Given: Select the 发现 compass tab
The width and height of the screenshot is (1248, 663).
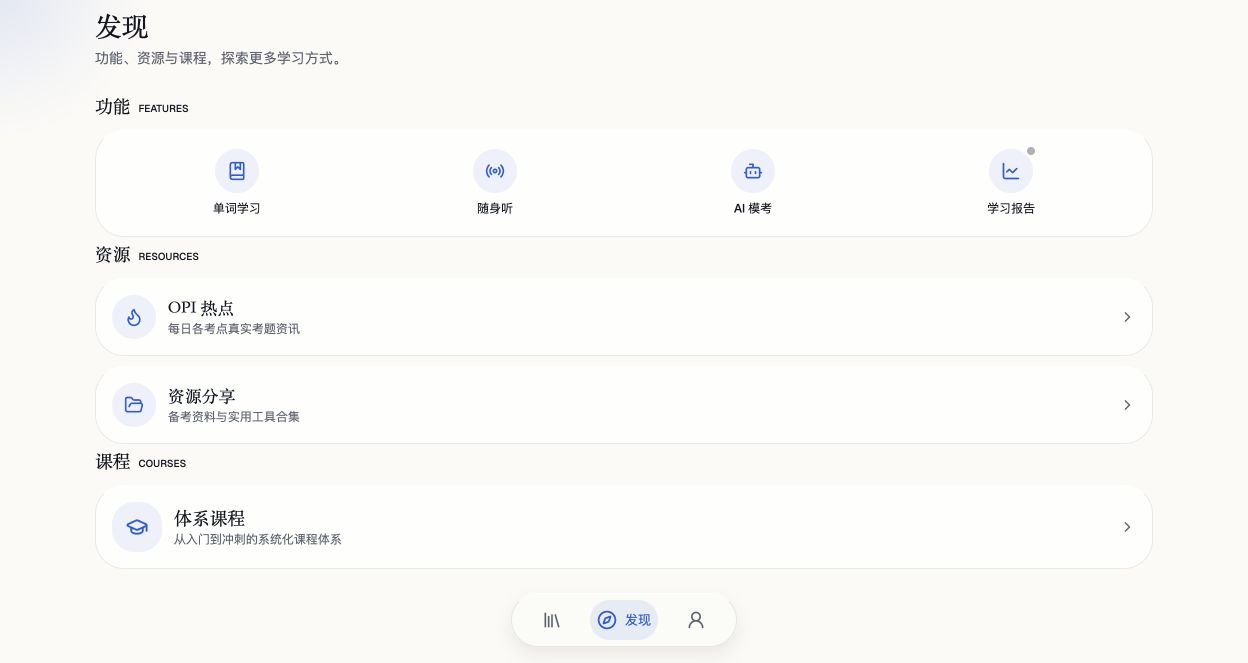Looking at the screenshot, I should click(x=624, y=620).
